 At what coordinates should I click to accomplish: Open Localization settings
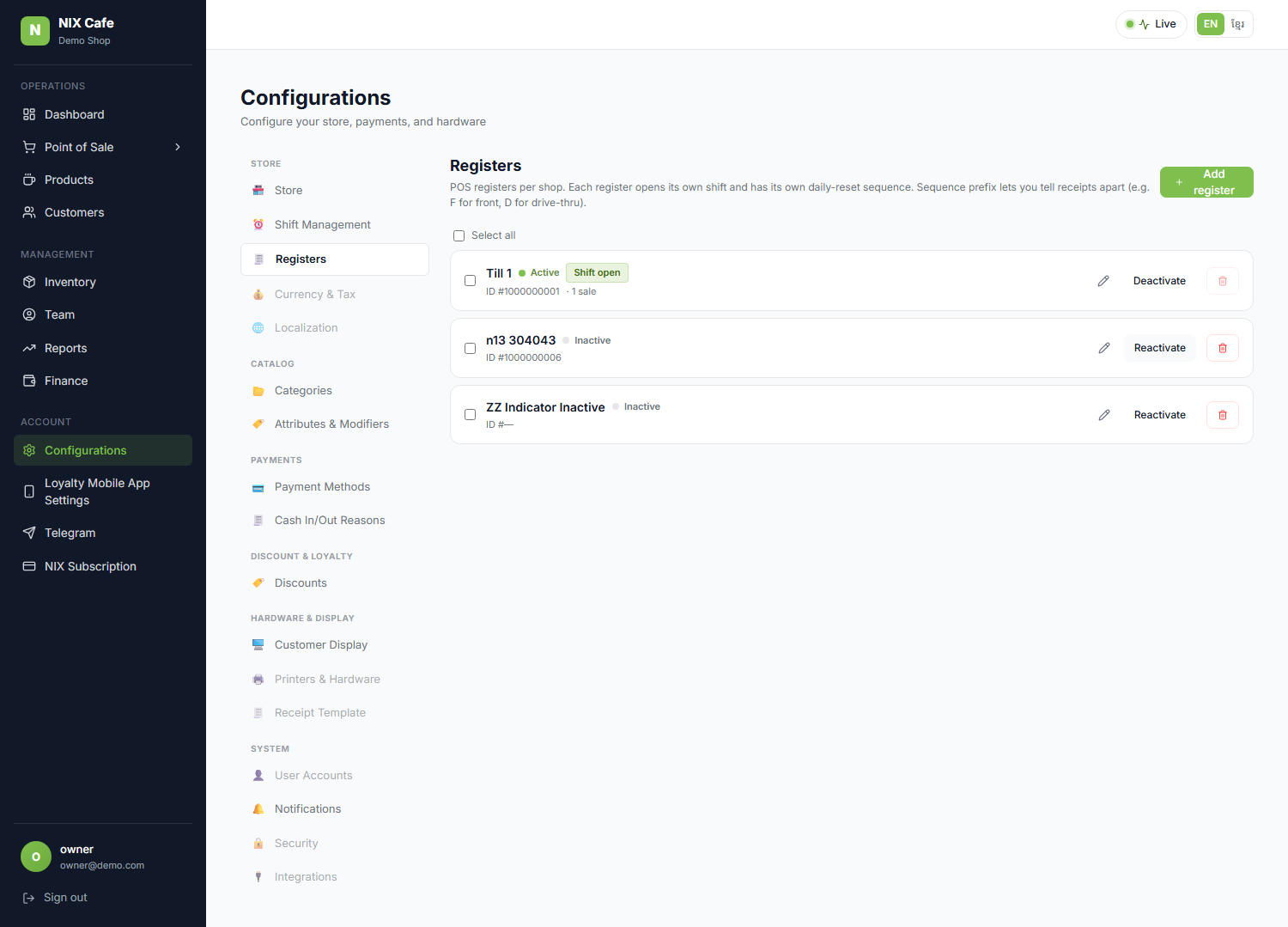(335, 328)
